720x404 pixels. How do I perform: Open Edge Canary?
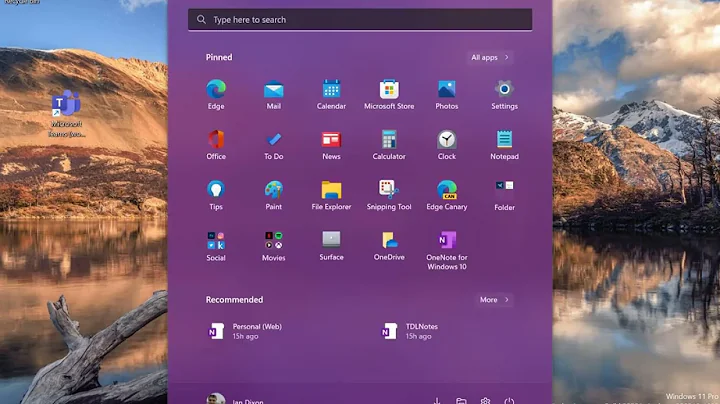pyautogui.click(x=447, y=195)
